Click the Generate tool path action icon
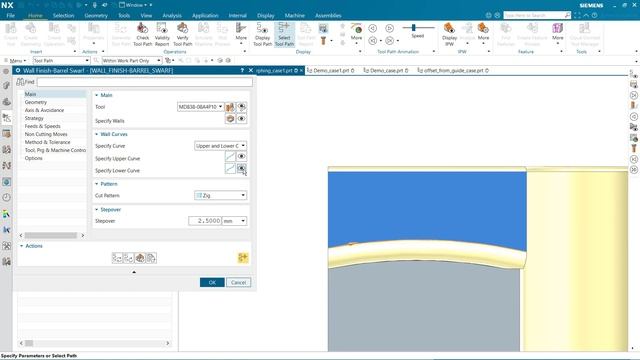Screen dimensions: 640x360 [117, 258]
